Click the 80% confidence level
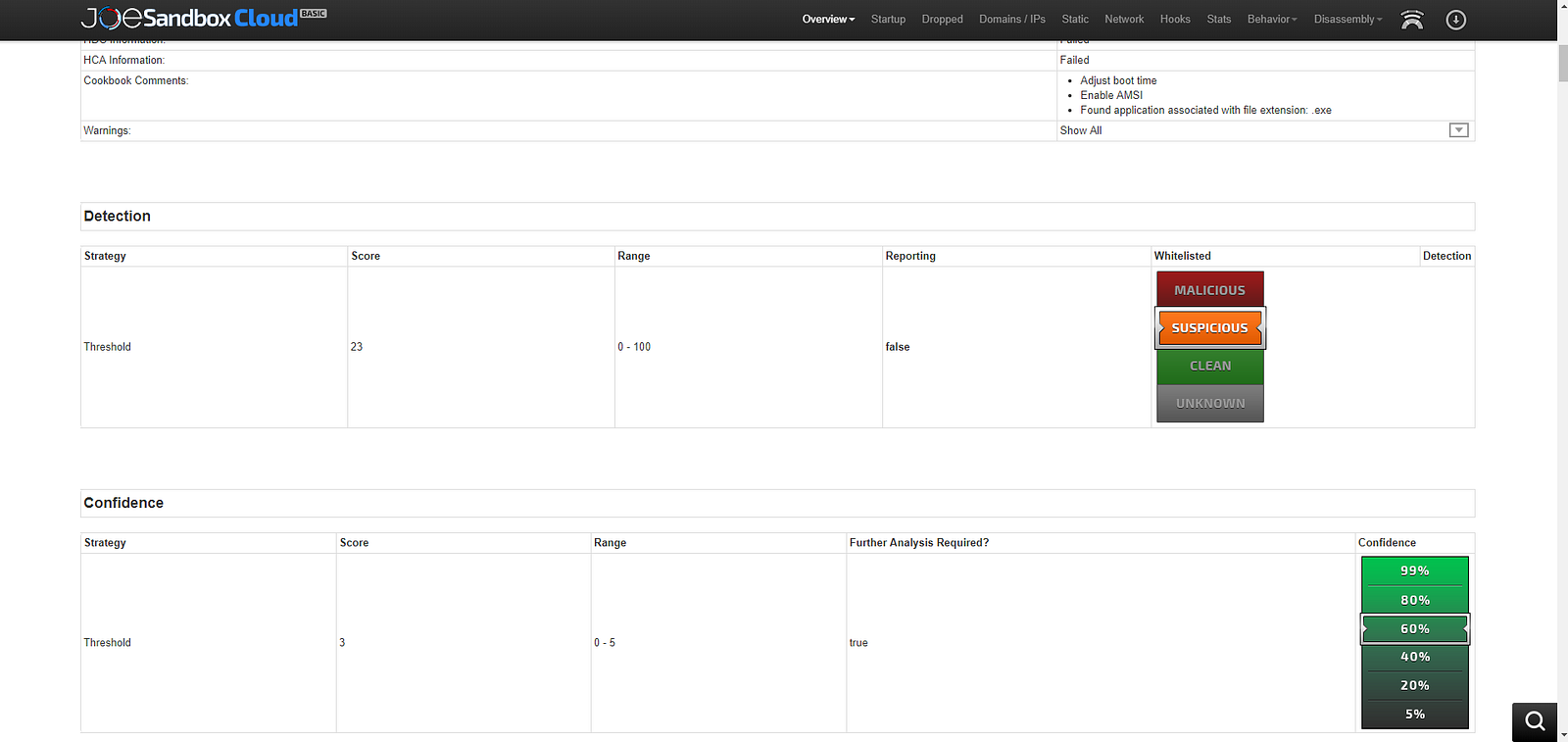Screen dimensions: 1568x742 click(x=1415, y=600)
